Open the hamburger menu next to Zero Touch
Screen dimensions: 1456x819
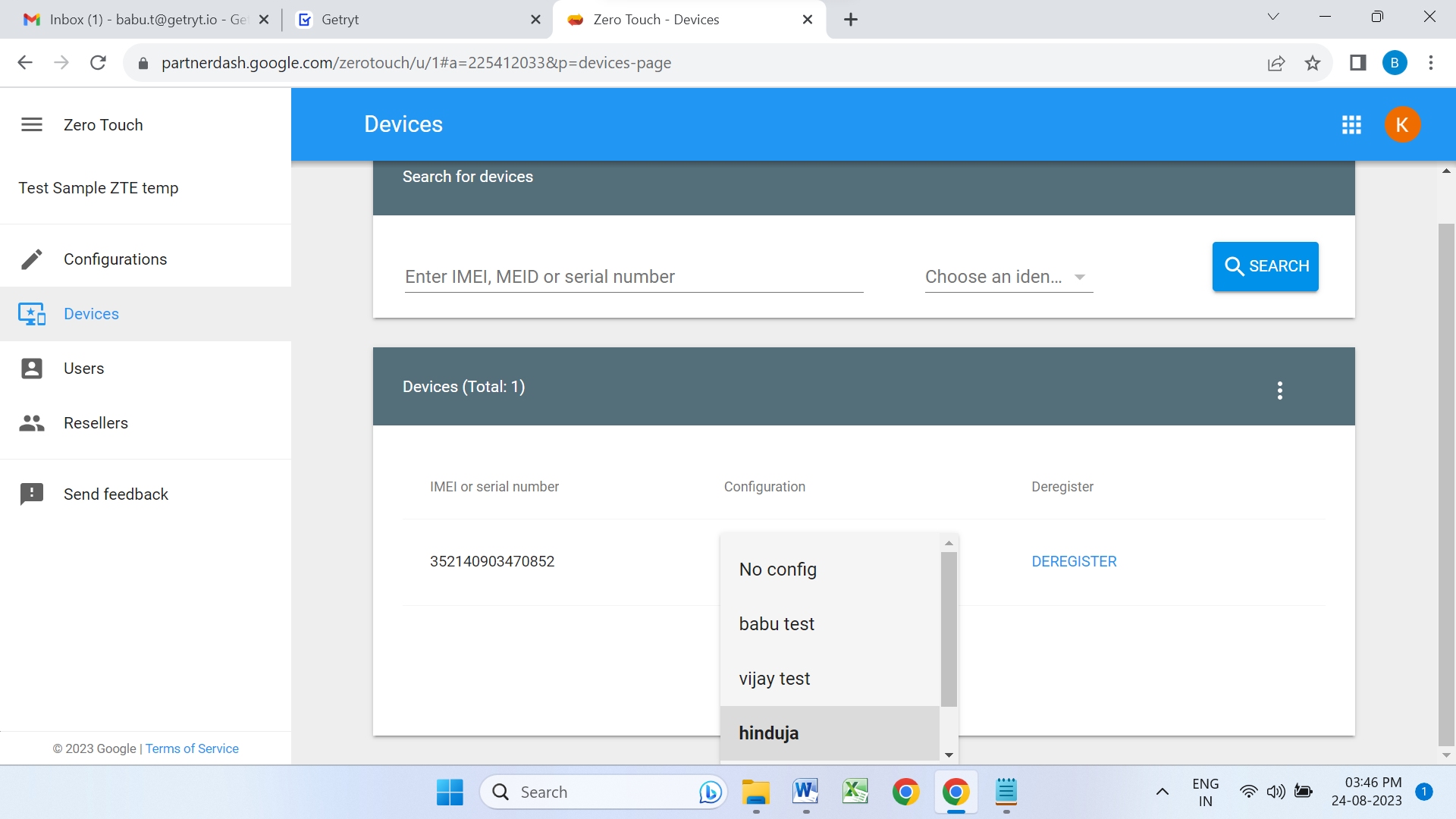(32, 124)
